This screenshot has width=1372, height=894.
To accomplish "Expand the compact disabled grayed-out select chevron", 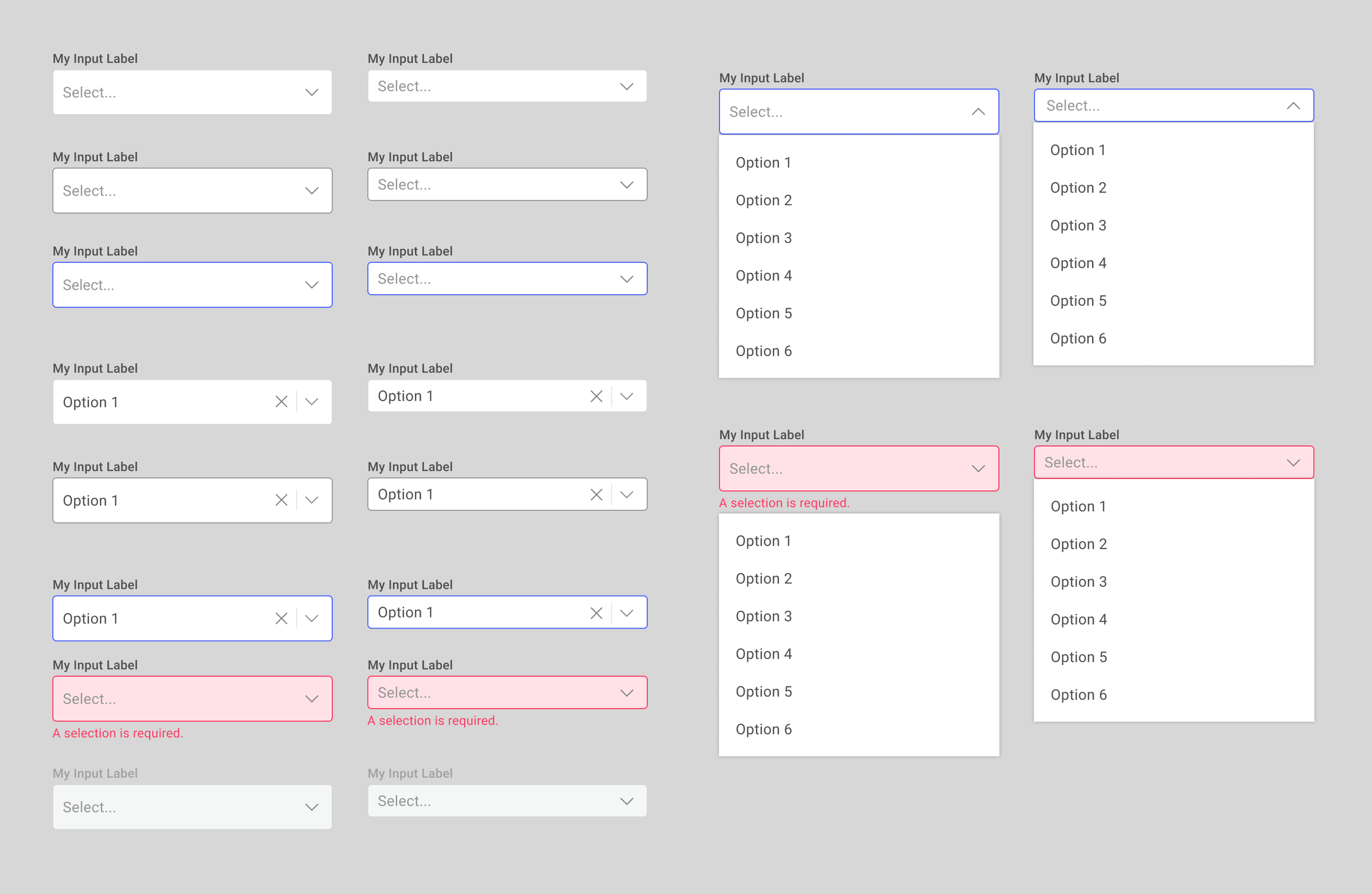I will pos(627,801).
